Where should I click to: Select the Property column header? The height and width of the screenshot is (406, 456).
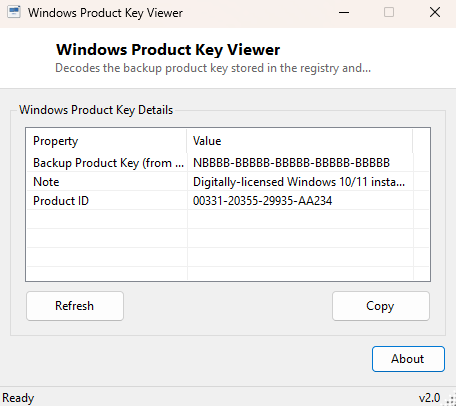[107, 141]
